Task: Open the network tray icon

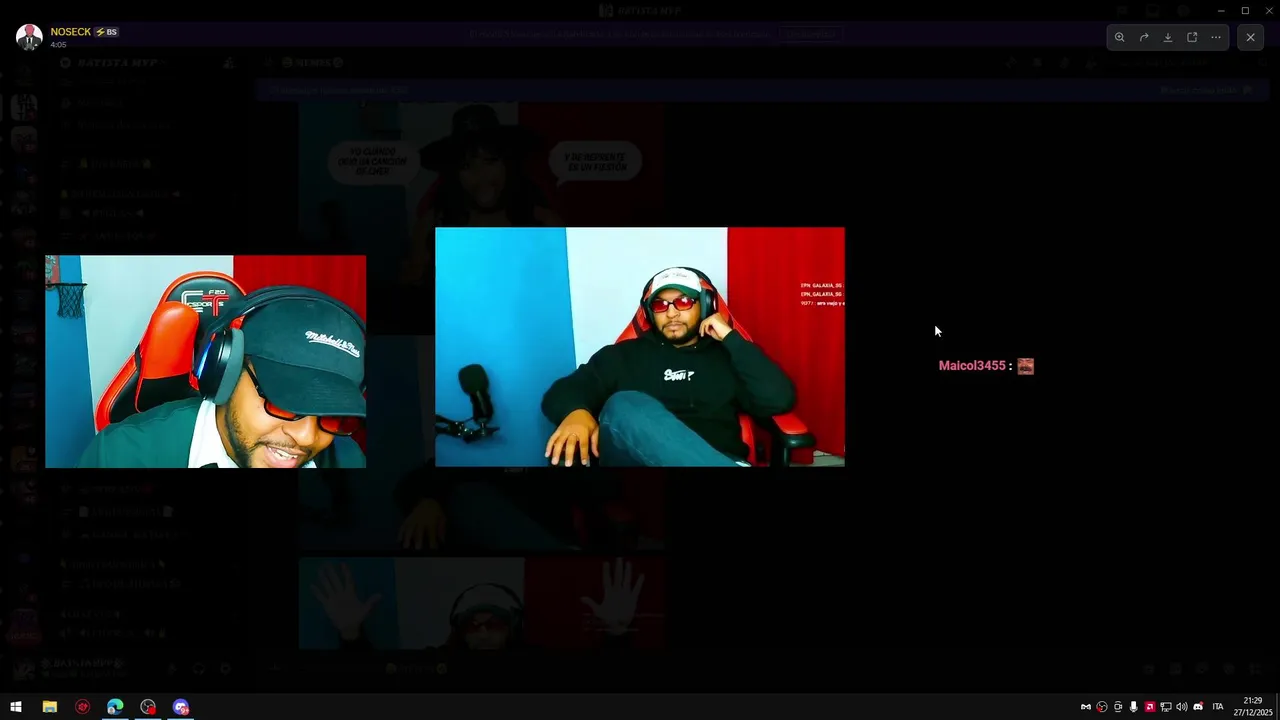Action: (x=1166, y=707)
